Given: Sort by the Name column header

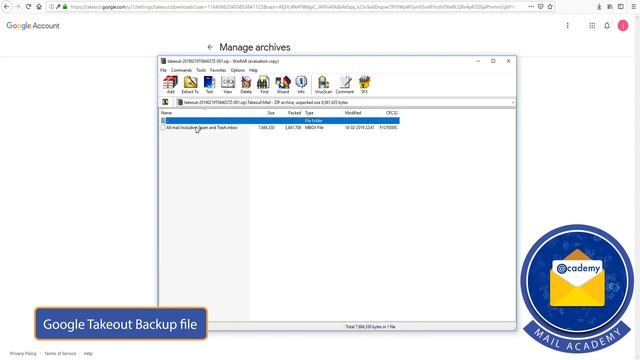Looking at the screenshot, I should tap(166, 113).
